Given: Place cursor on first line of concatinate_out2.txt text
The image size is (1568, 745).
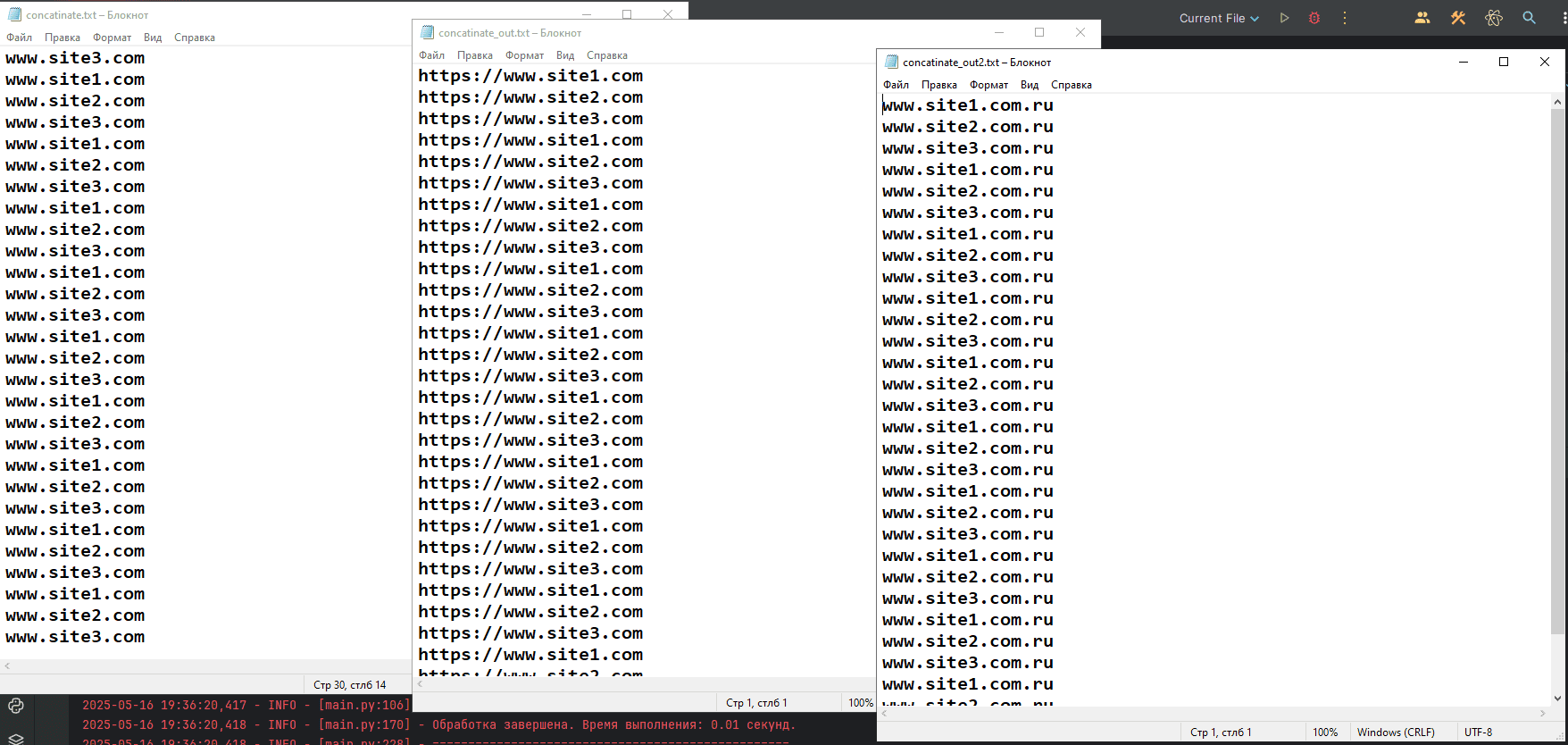Looking at the screenshot, I should click(x=968, y=105).
